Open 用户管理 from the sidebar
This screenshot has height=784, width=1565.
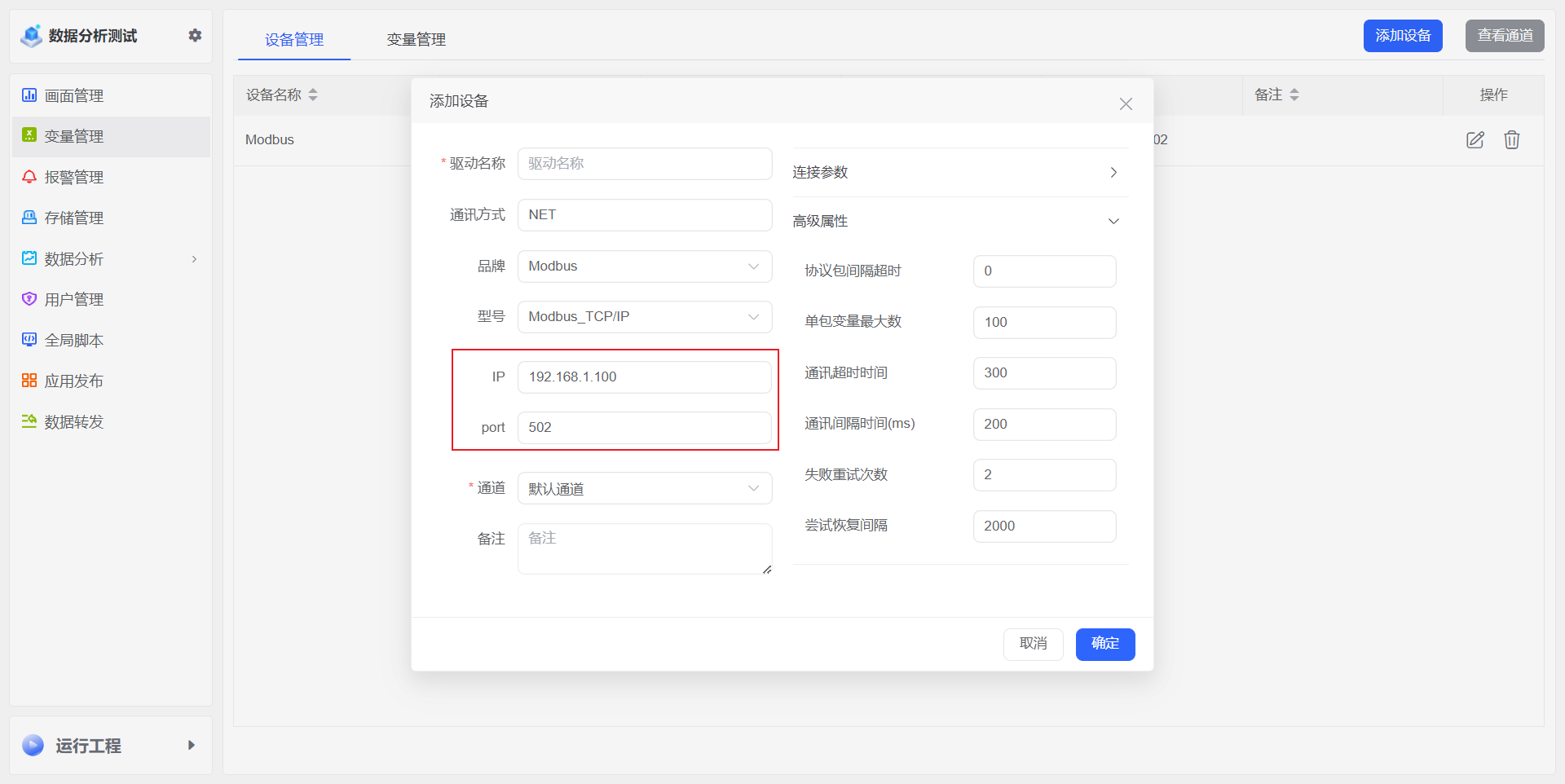73,299
